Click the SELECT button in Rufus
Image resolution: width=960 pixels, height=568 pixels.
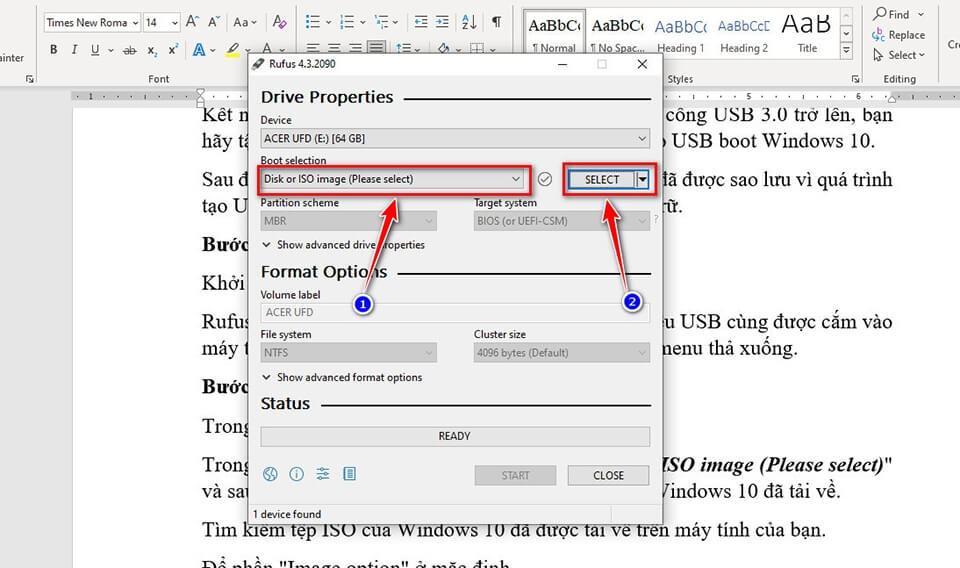[x=601, y=179]
